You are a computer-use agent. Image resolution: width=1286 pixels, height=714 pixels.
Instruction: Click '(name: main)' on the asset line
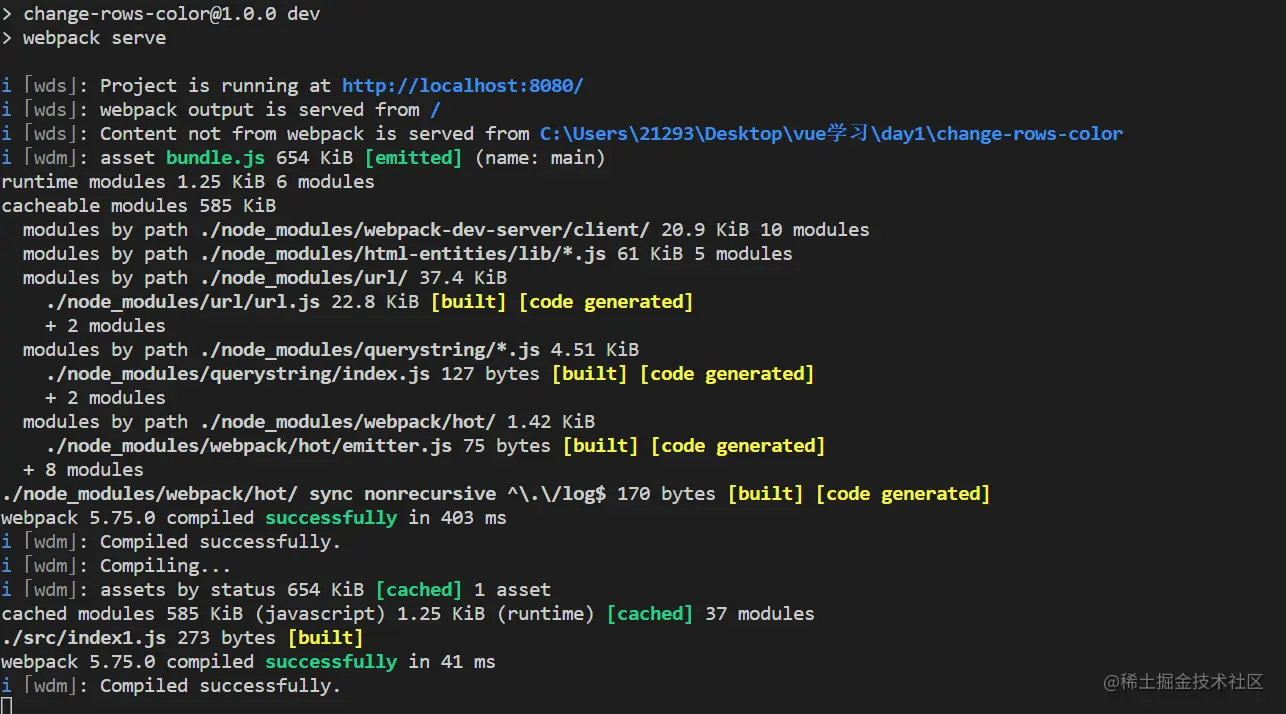[540, 158]
